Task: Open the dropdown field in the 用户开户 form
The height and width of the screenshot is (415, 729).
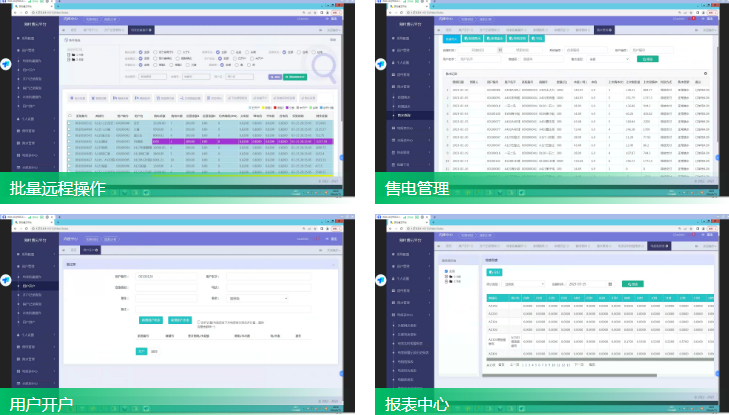Action: 259,297
